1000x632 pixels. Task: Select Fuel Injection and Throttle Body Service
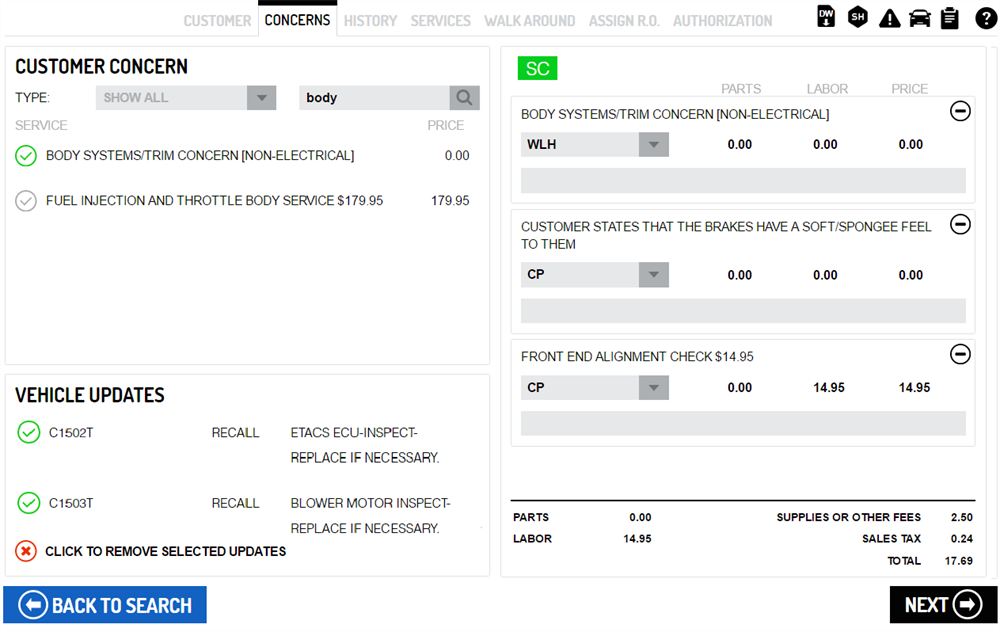tap(26, 201)
